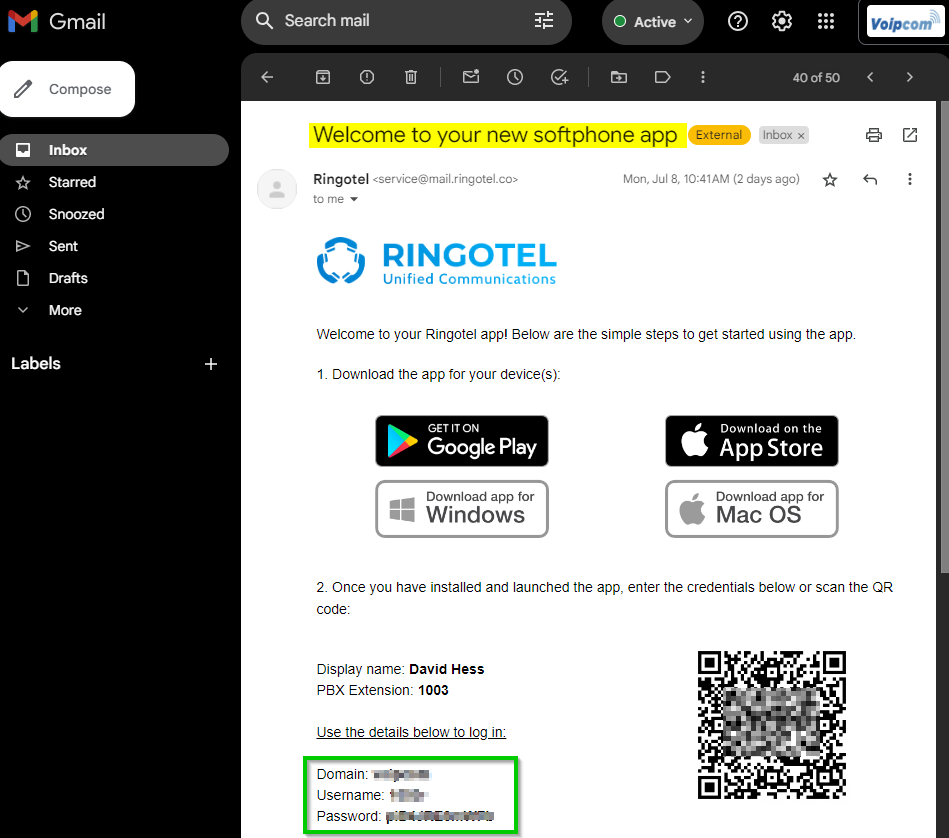
Task: Mark the email as unread
Action: 471,77
